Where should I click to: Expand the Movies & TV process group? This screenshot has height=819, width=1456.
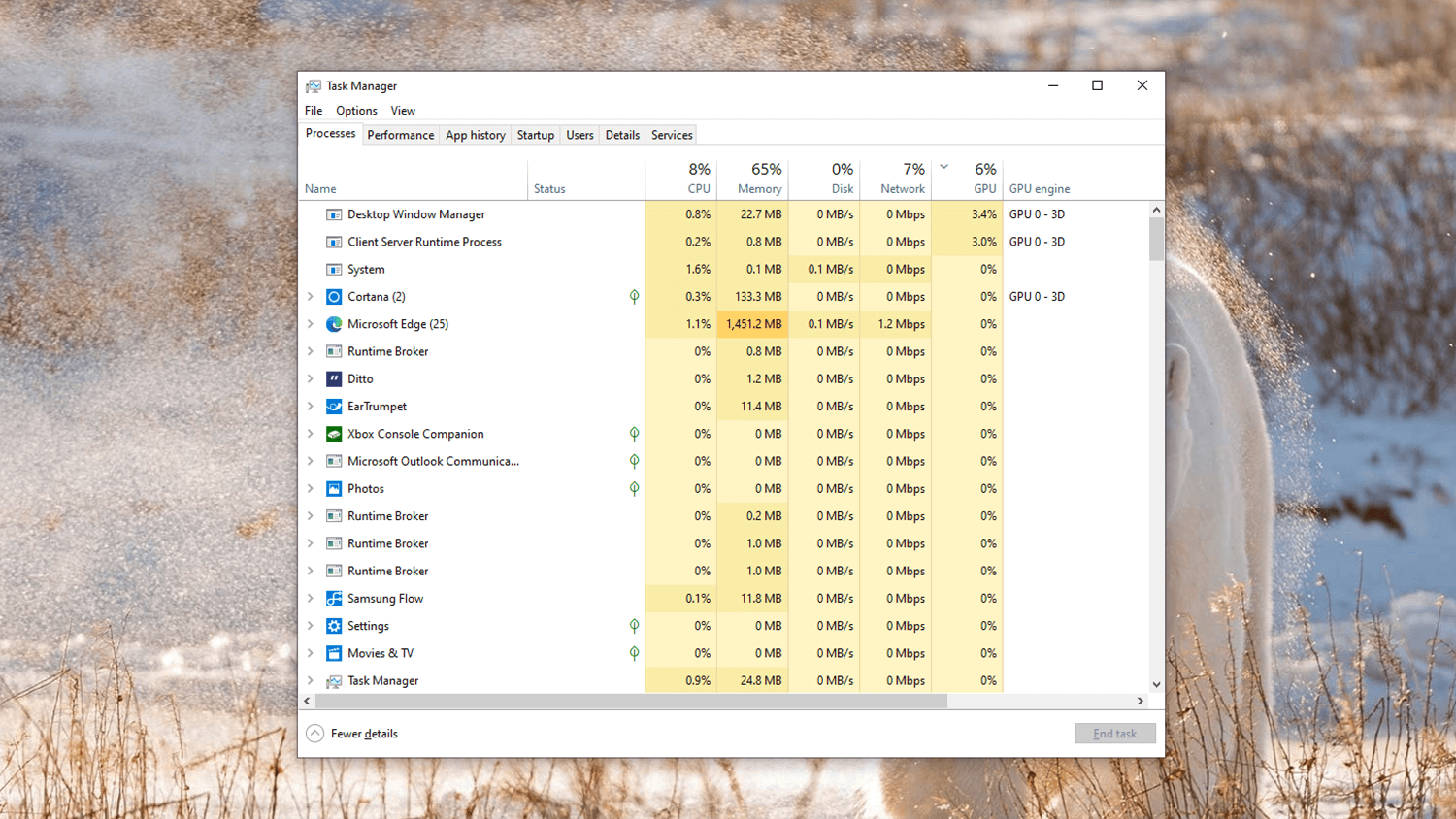[311, 653]
